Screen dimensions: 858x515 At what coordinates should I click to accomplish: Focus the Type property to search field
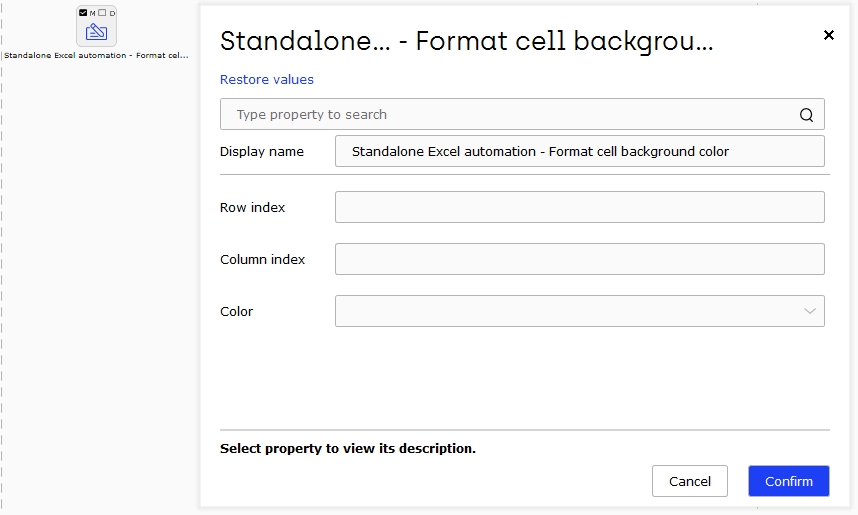point(522,114)
